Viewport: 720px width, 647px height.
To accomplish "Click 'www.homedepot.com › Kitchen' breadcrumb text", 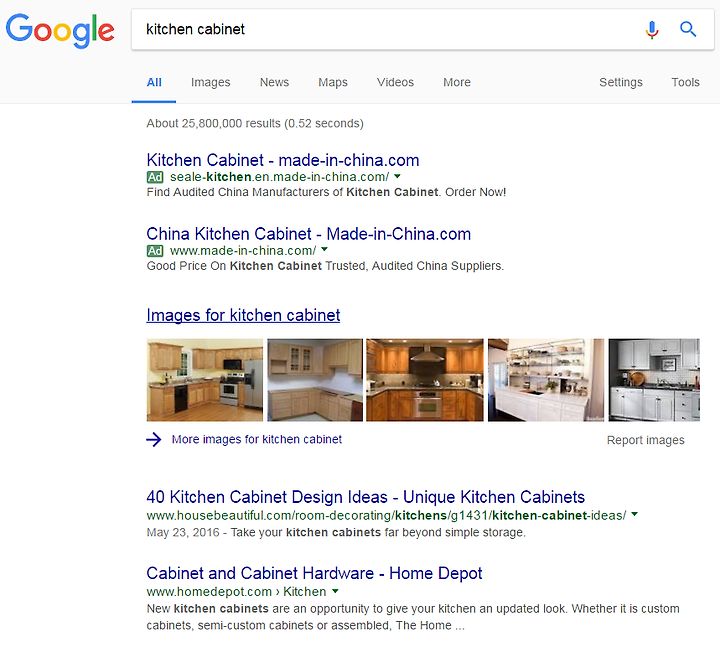I will (236, 592).
